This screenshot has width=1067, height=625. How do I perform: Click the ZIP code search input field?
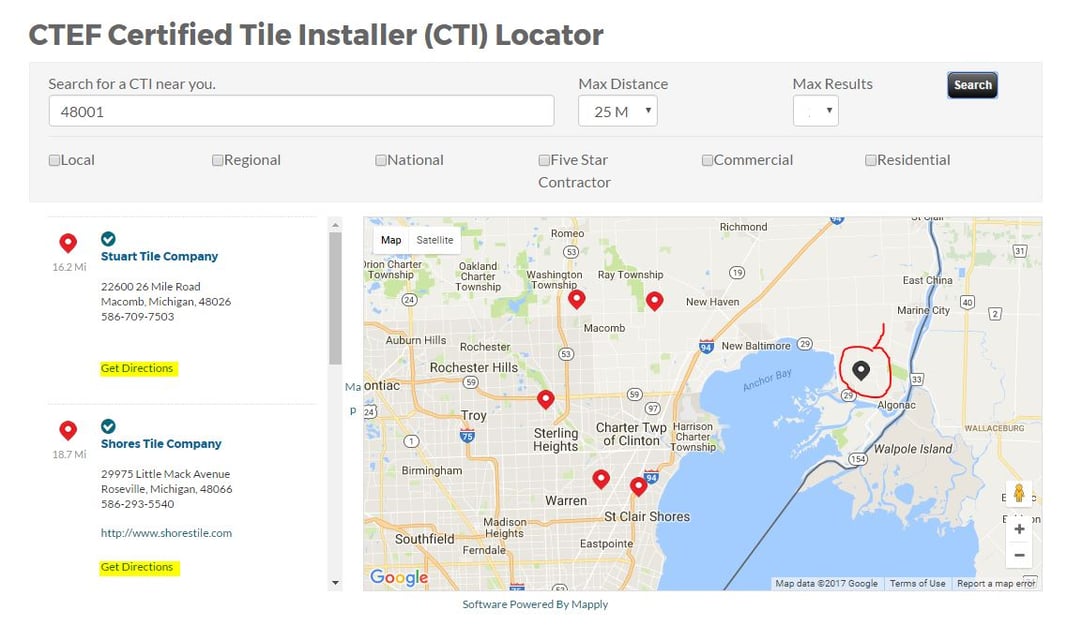[300, 110]
